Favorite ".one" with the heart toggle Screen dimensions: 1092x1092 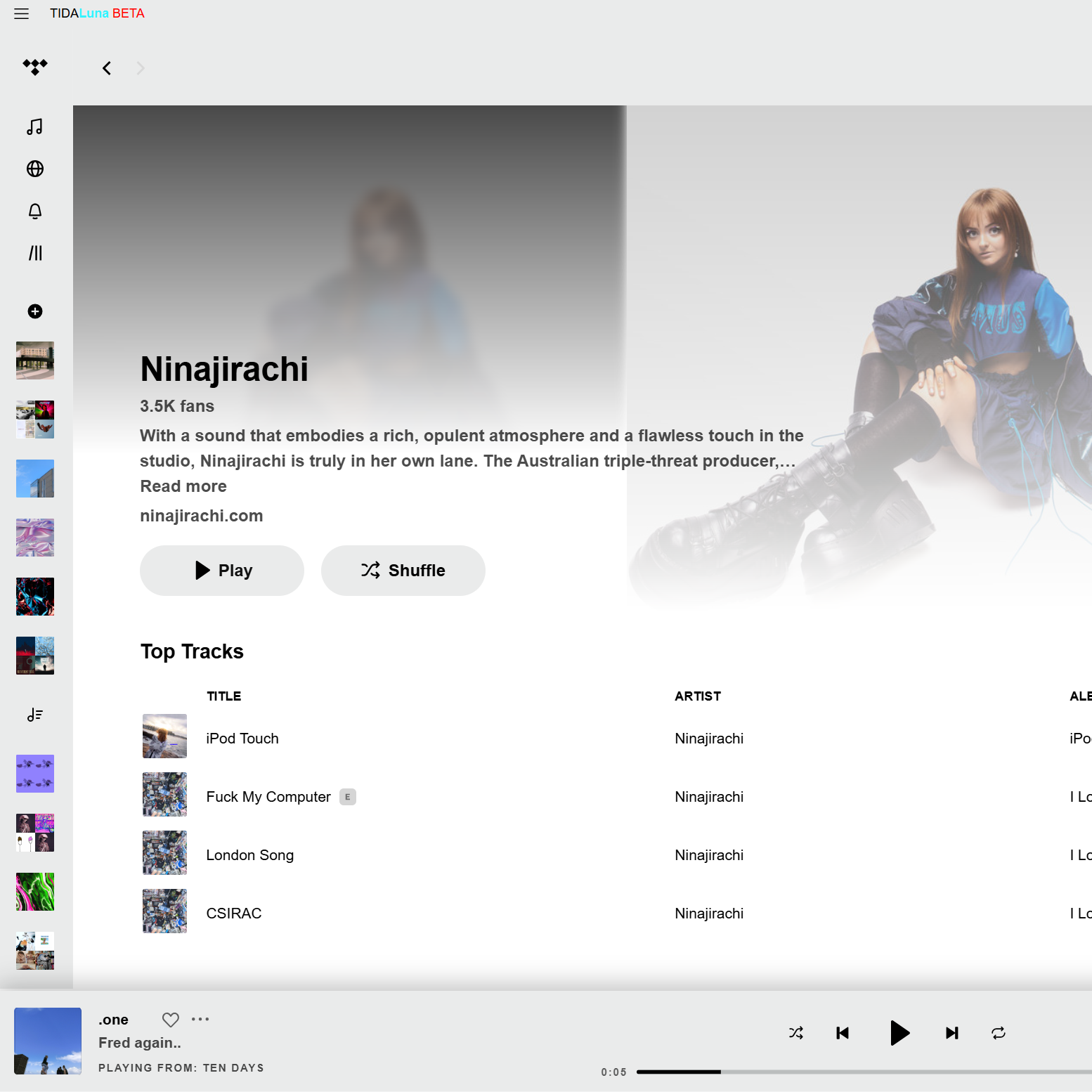tap(170, 1019)
